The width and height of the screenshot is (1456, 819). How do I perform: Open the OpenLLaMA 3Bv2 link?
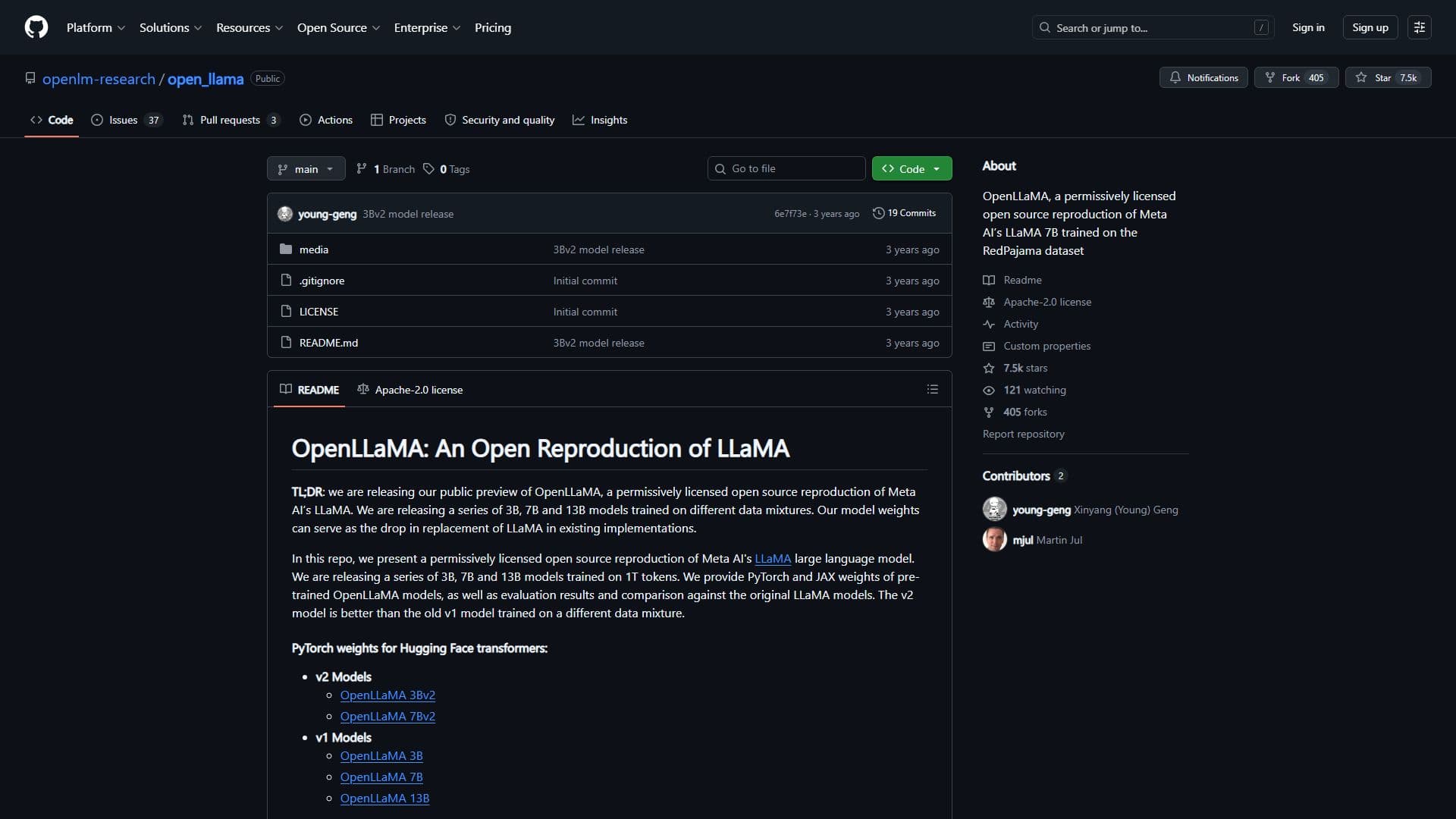[388, 695]
